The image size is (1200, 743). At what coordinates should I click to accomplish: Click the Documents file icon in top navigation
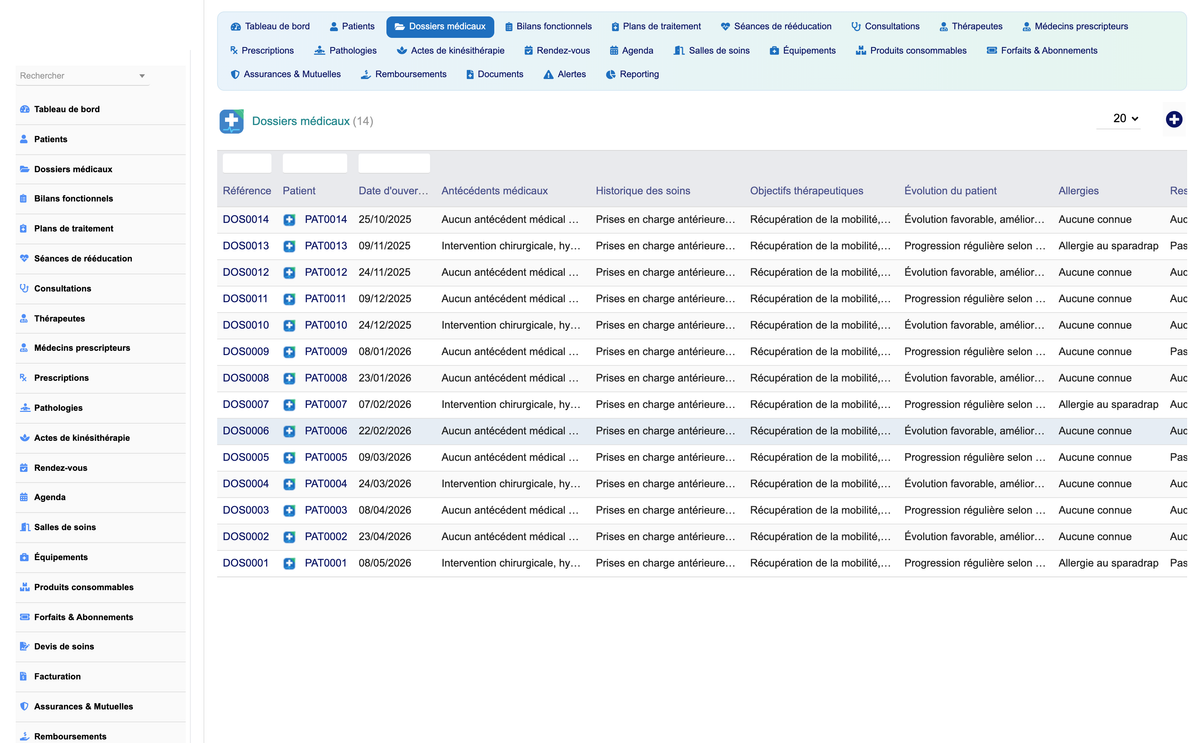pyautogui.click(x=470, y=74)
